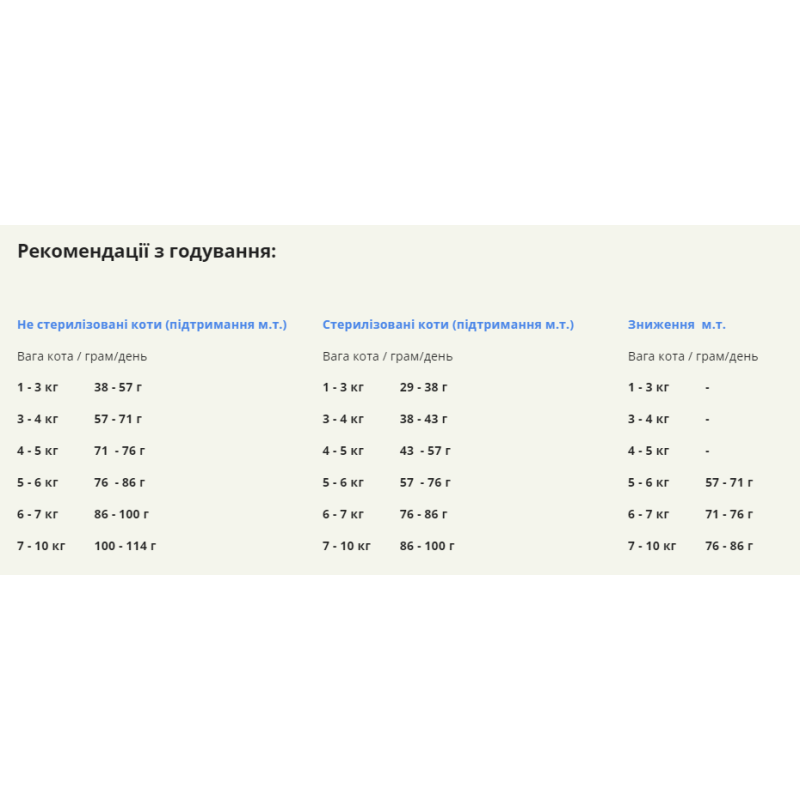Click '86 - 100 г' in non-sterilized column

coord(121,514)
